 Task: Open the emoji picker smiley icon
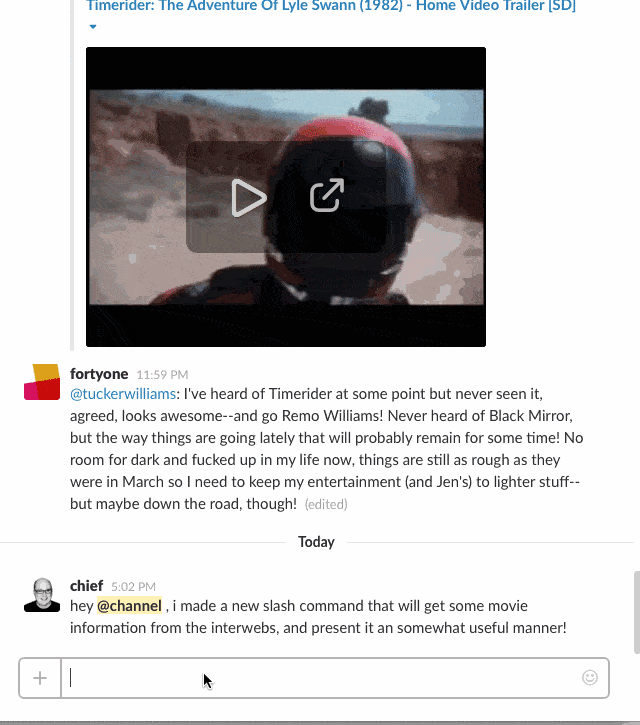(590, 677)
